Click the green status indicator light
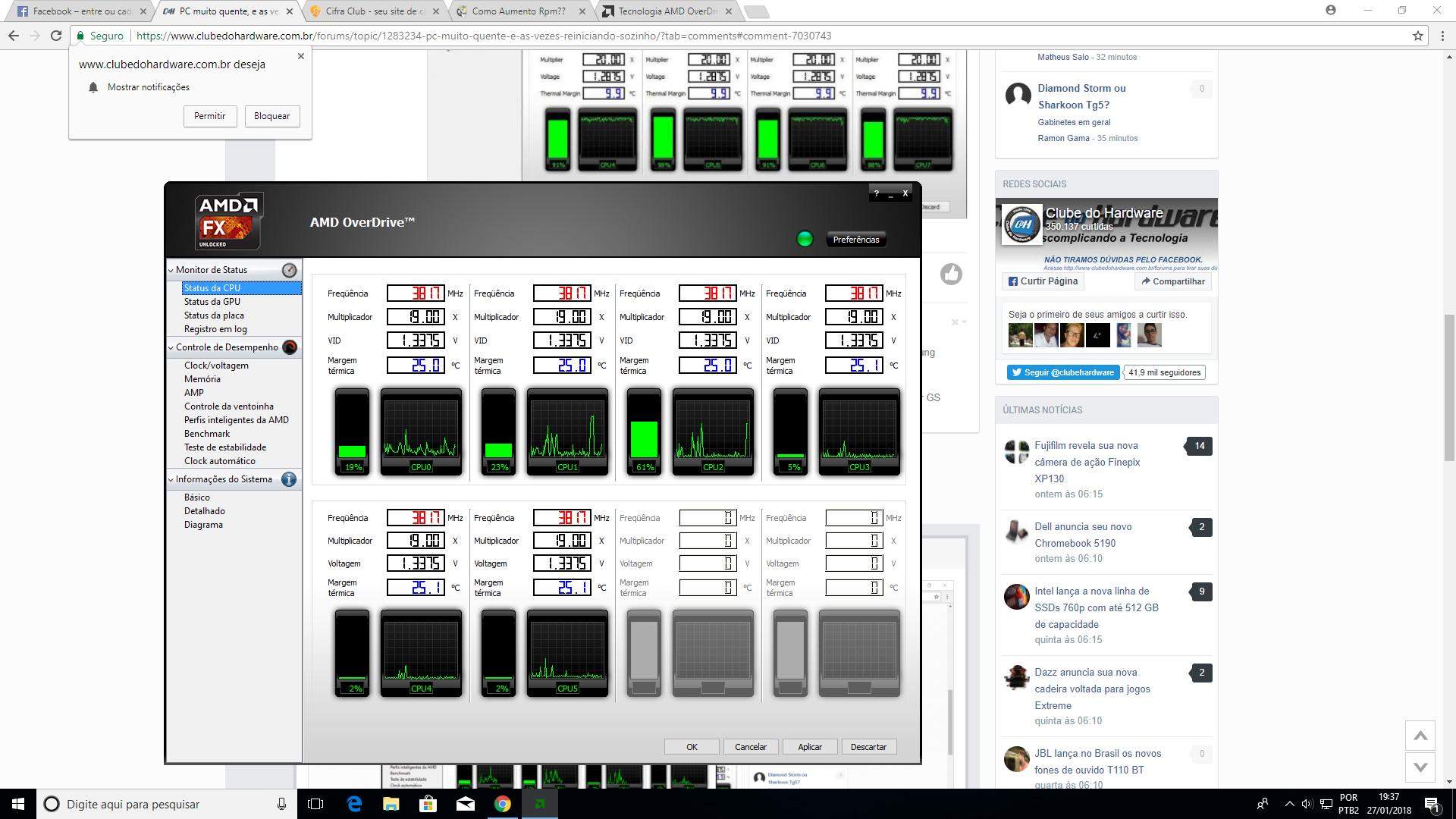Screen dimensions: 1456x819 (805, 239)
